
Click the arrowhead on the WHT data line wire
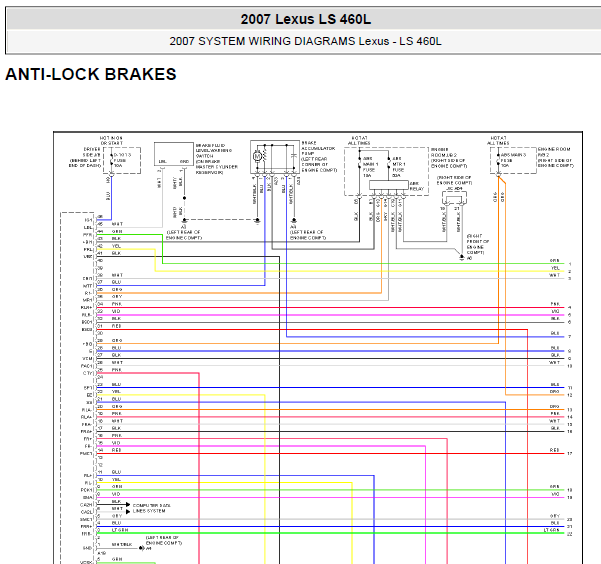point(128,512)
